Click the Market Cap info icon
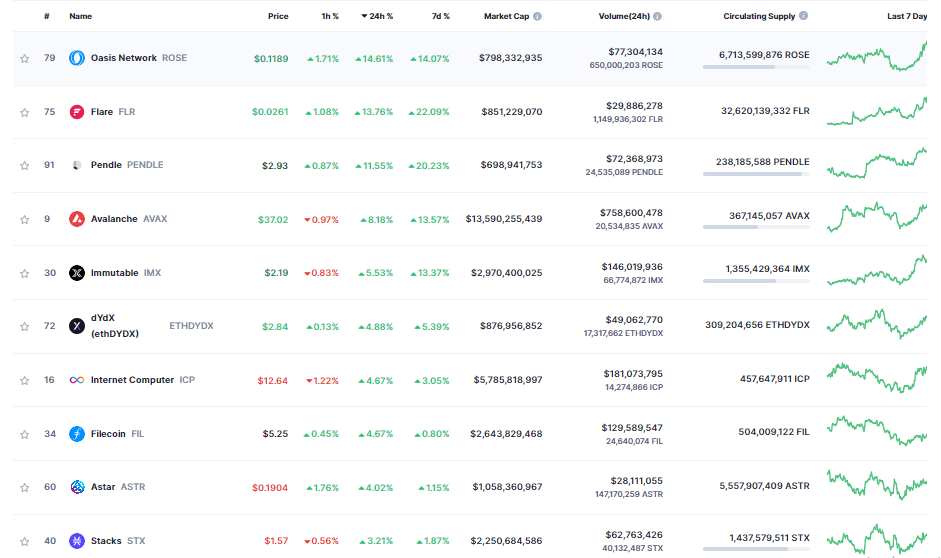This screenshot has width=941, height=558. coord(537,17)
